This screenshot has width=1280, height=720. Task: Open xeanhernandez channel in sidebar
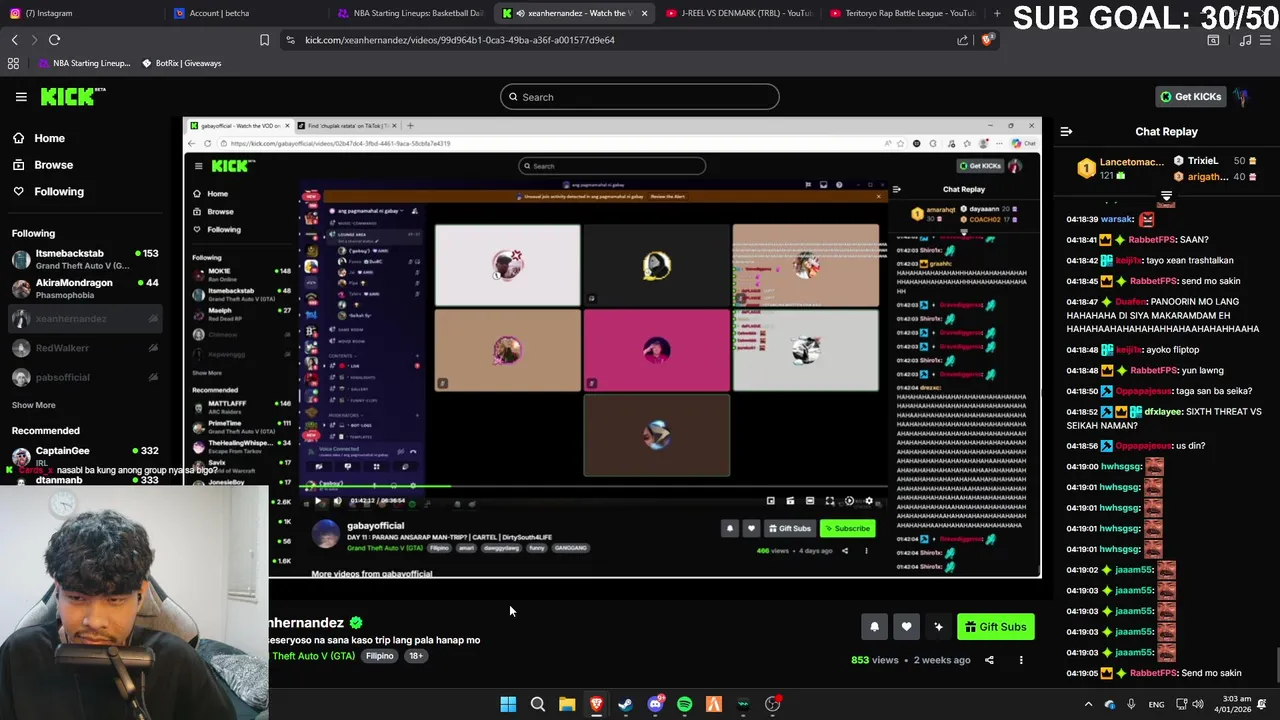[85, 319]
